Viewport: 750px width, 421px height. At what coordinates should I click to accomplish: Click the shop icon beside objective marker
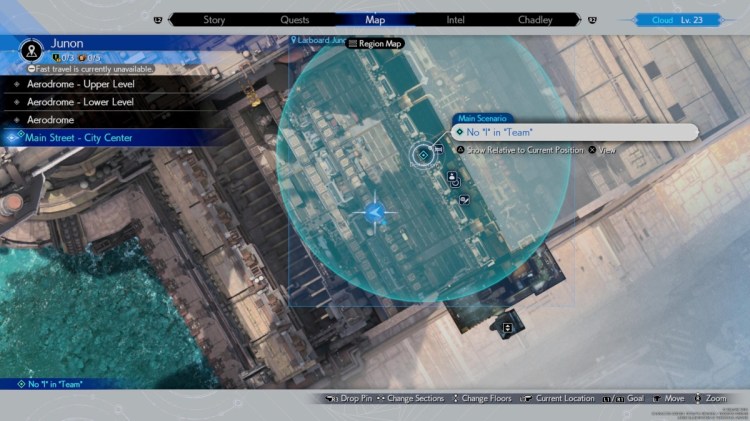coord(439,148)
